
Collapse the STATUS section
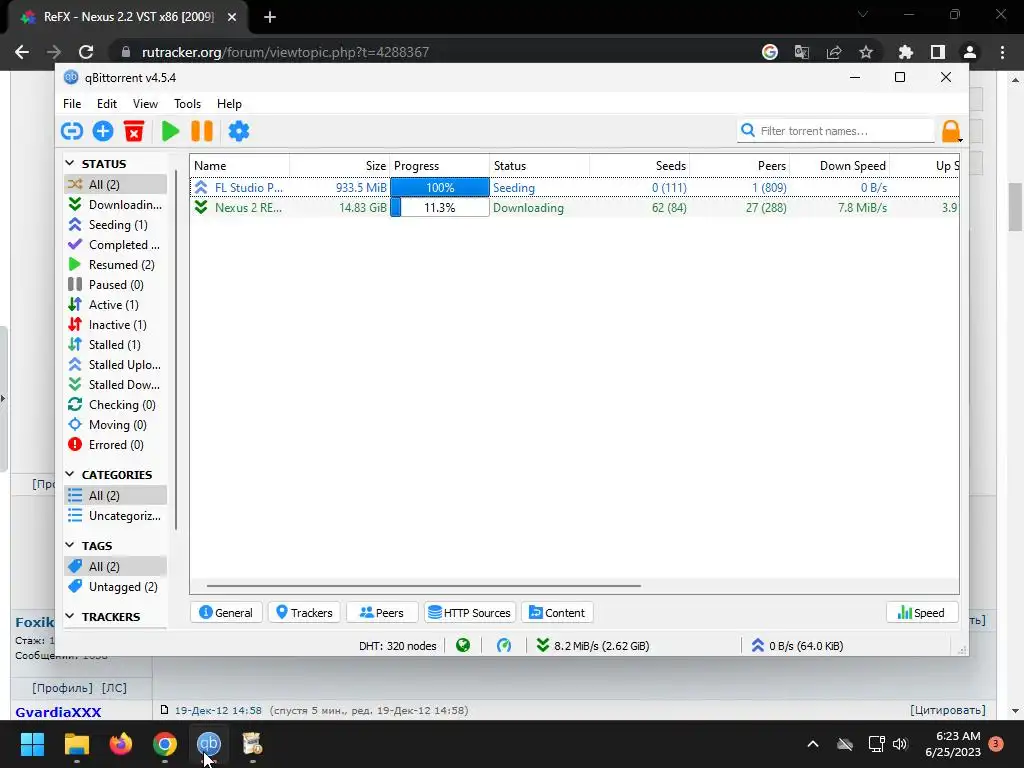70,163
